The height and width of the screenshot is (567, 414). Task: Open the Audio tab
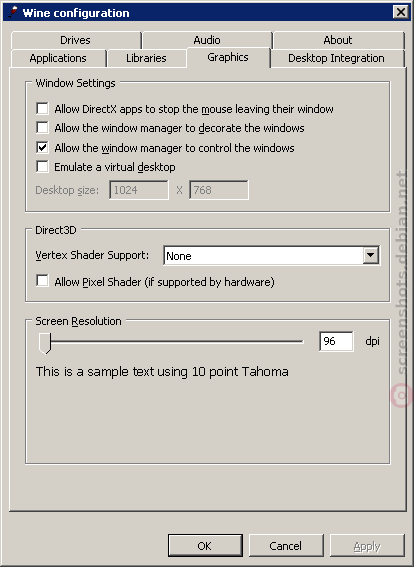coord(207,40)
